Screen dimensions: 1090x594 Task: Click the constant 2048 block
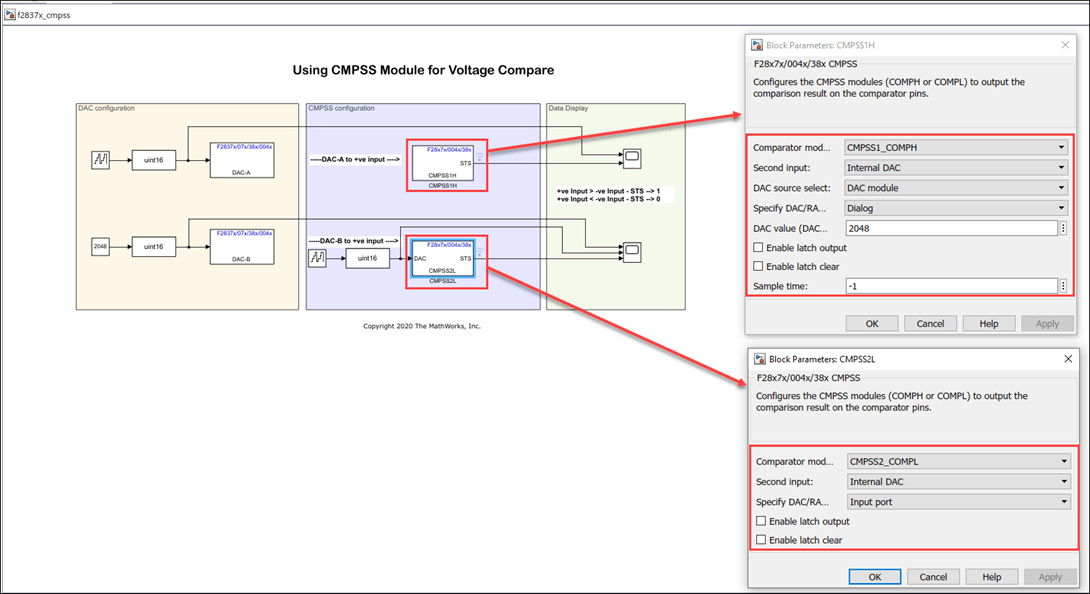coord(101,246)
